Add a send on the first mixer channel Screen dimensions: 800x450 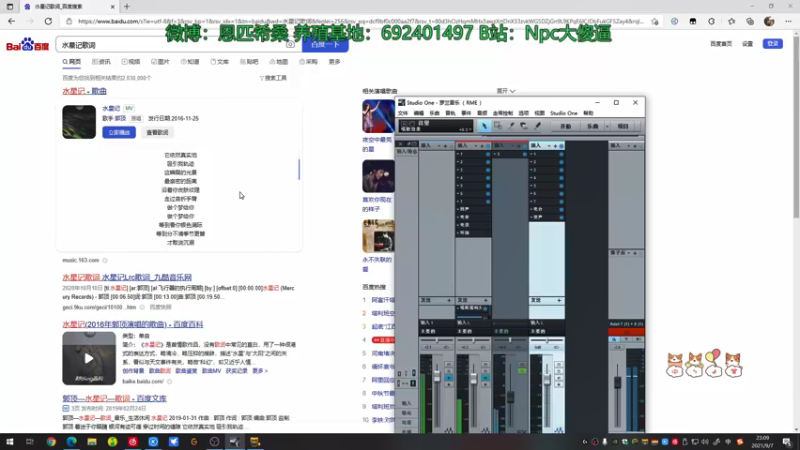coord(449,301)
